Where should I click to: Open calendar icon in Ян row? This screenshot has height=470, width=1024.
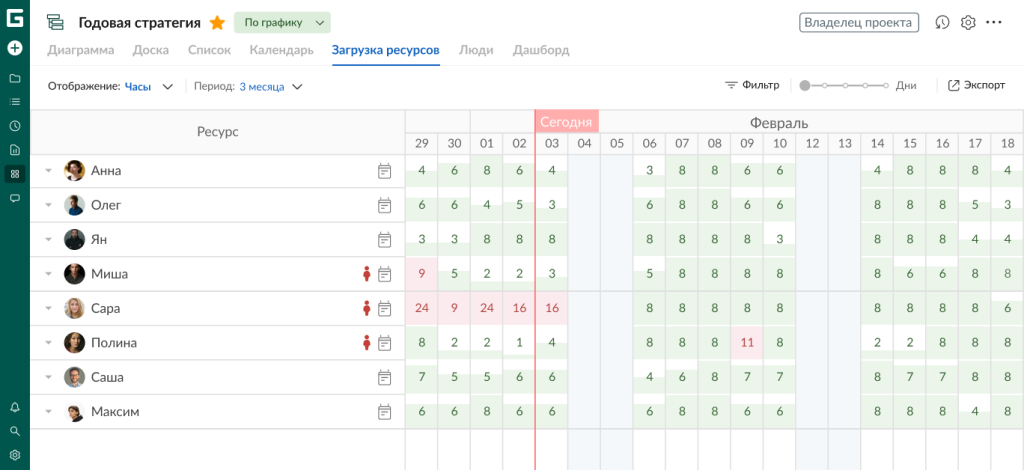pos(385,240)
